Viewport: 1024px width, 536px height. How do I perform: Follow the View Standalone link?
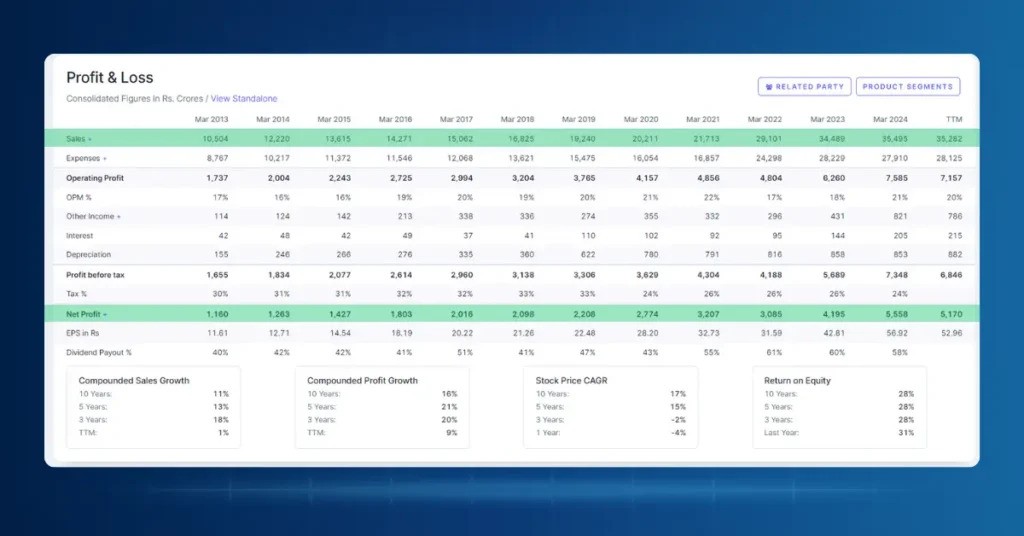click(244, 99)
